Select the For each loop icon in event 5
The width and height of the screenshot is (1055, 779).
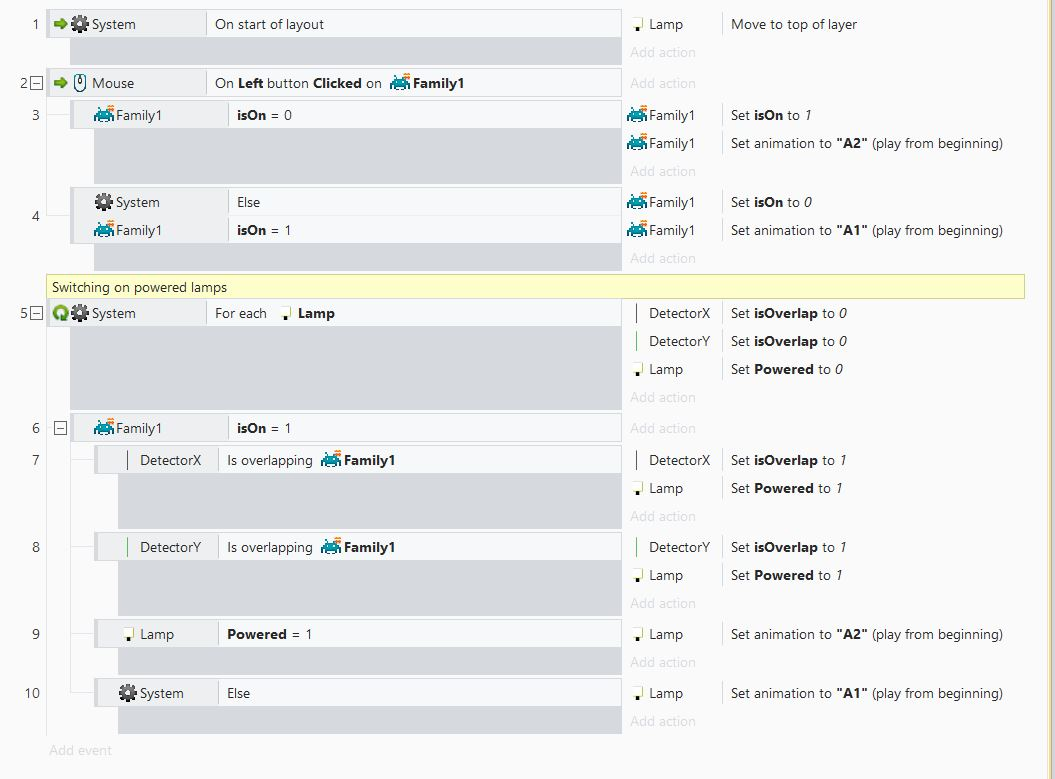click(x=61, y=313)
